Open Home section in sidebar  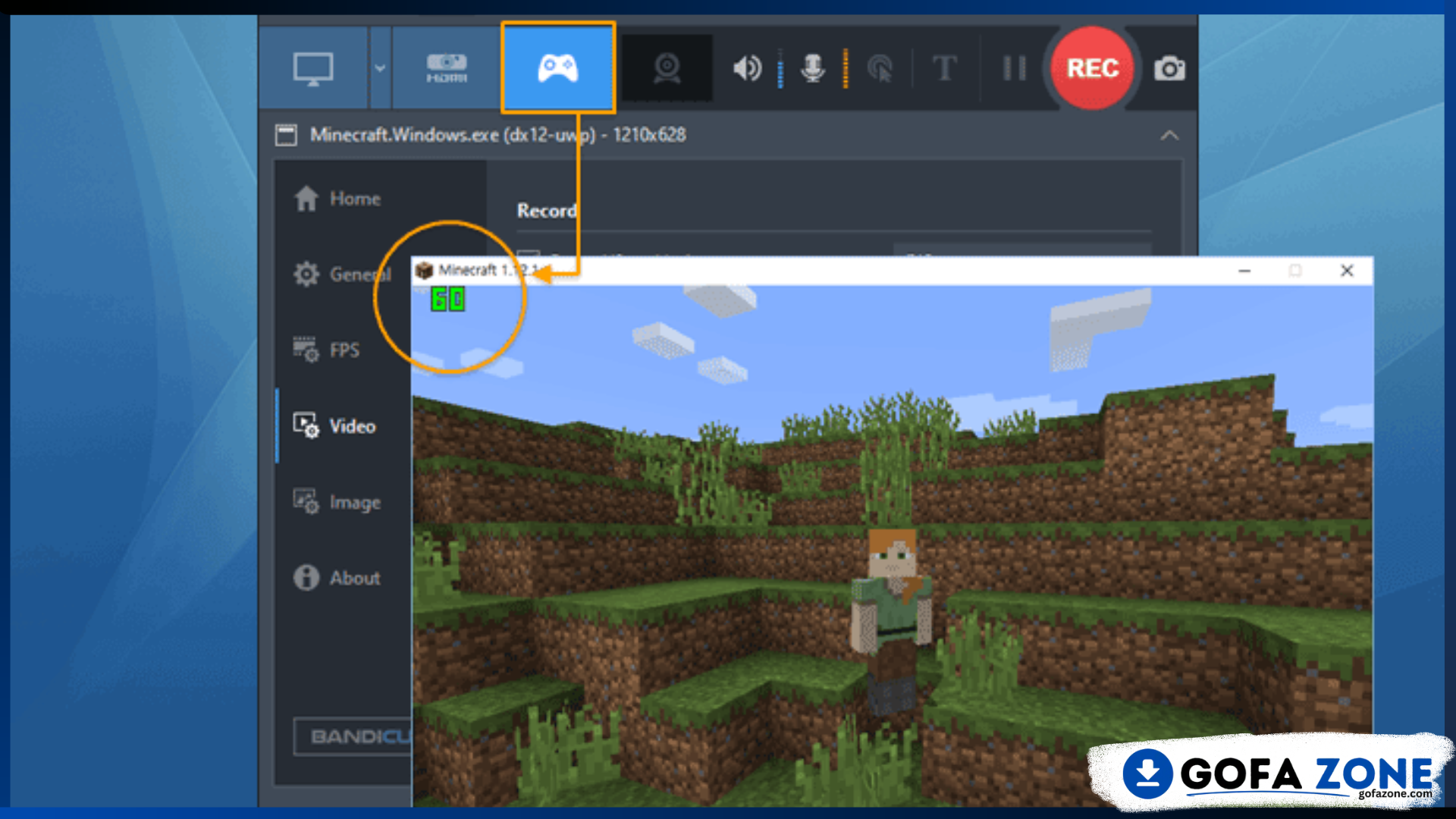point(337,199)
